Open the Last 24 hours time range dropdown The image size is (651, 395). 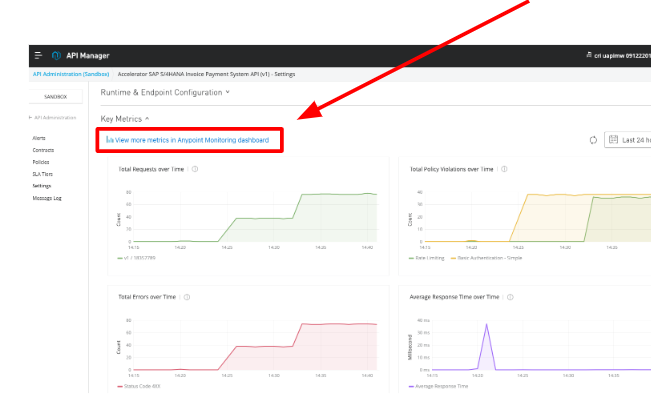(x=628, y=140)
